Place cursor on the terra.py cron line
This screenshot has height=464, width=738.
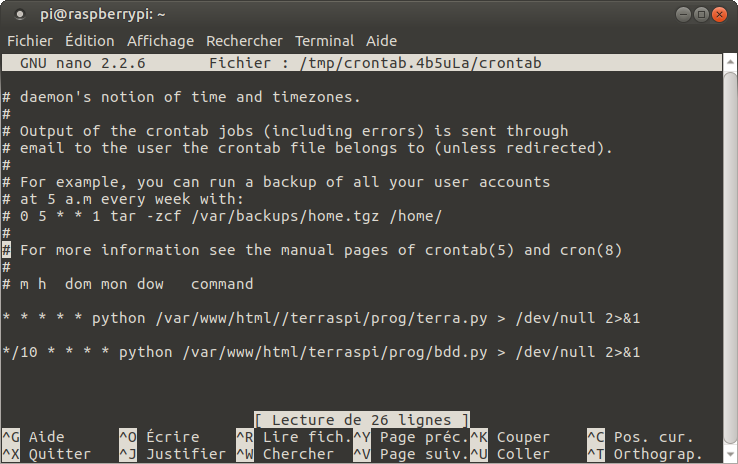(x=320, y=318)
